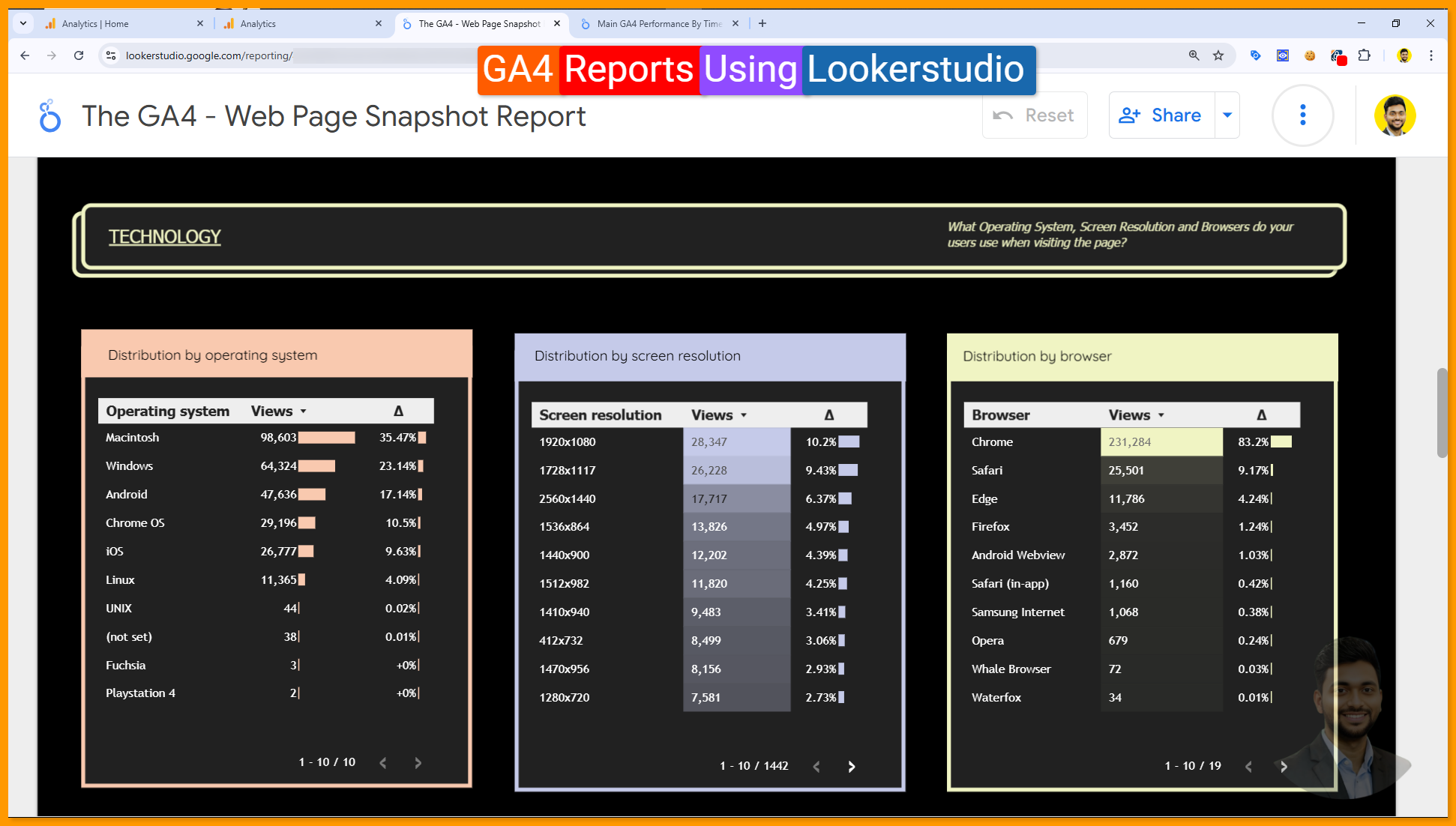Click the Google account profile avatar
This screenshot has height=826, width=1456.
tap(1394, 115)
